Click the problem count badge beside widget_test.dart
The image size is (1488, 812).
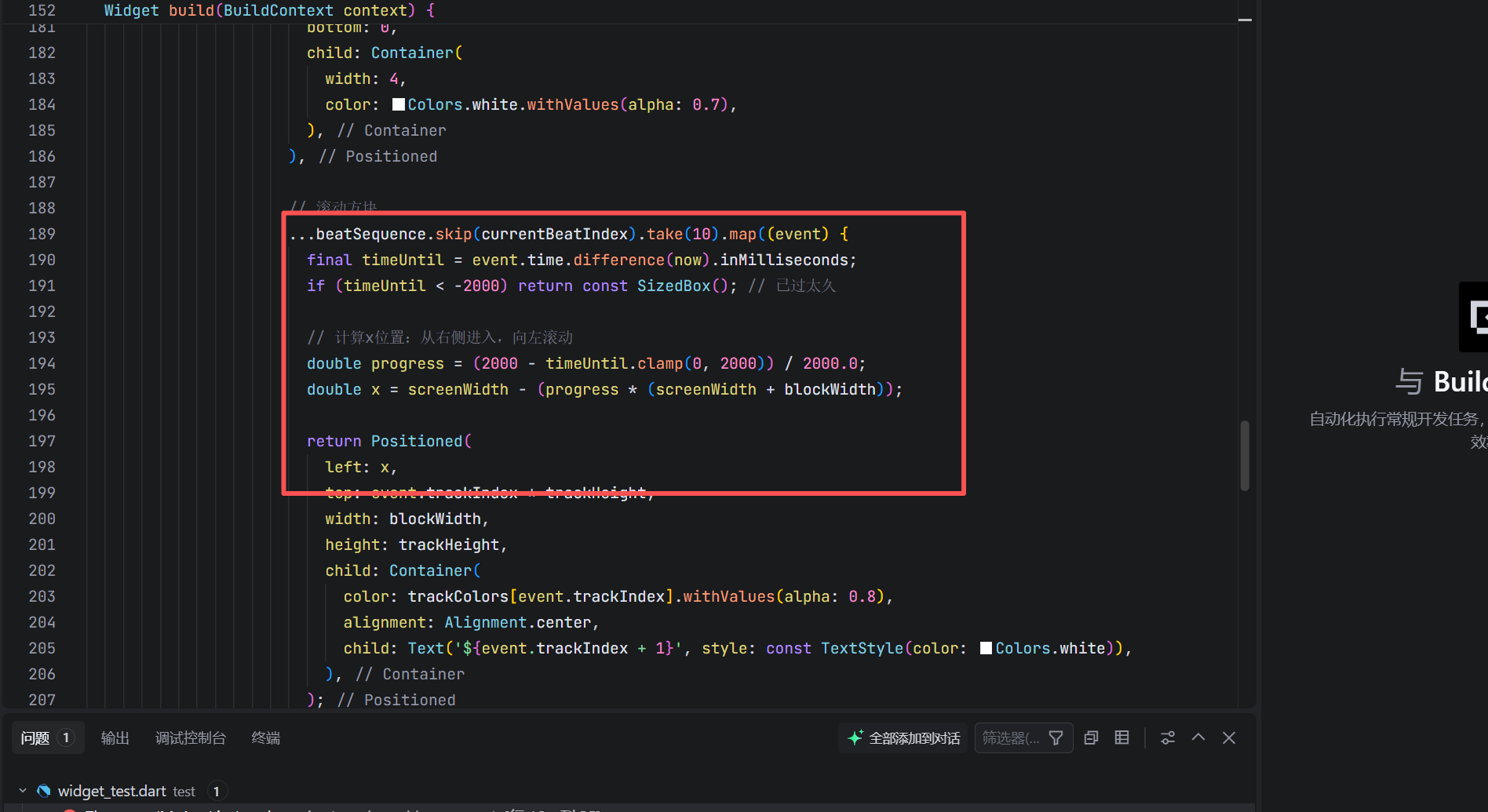coord(217,791)
